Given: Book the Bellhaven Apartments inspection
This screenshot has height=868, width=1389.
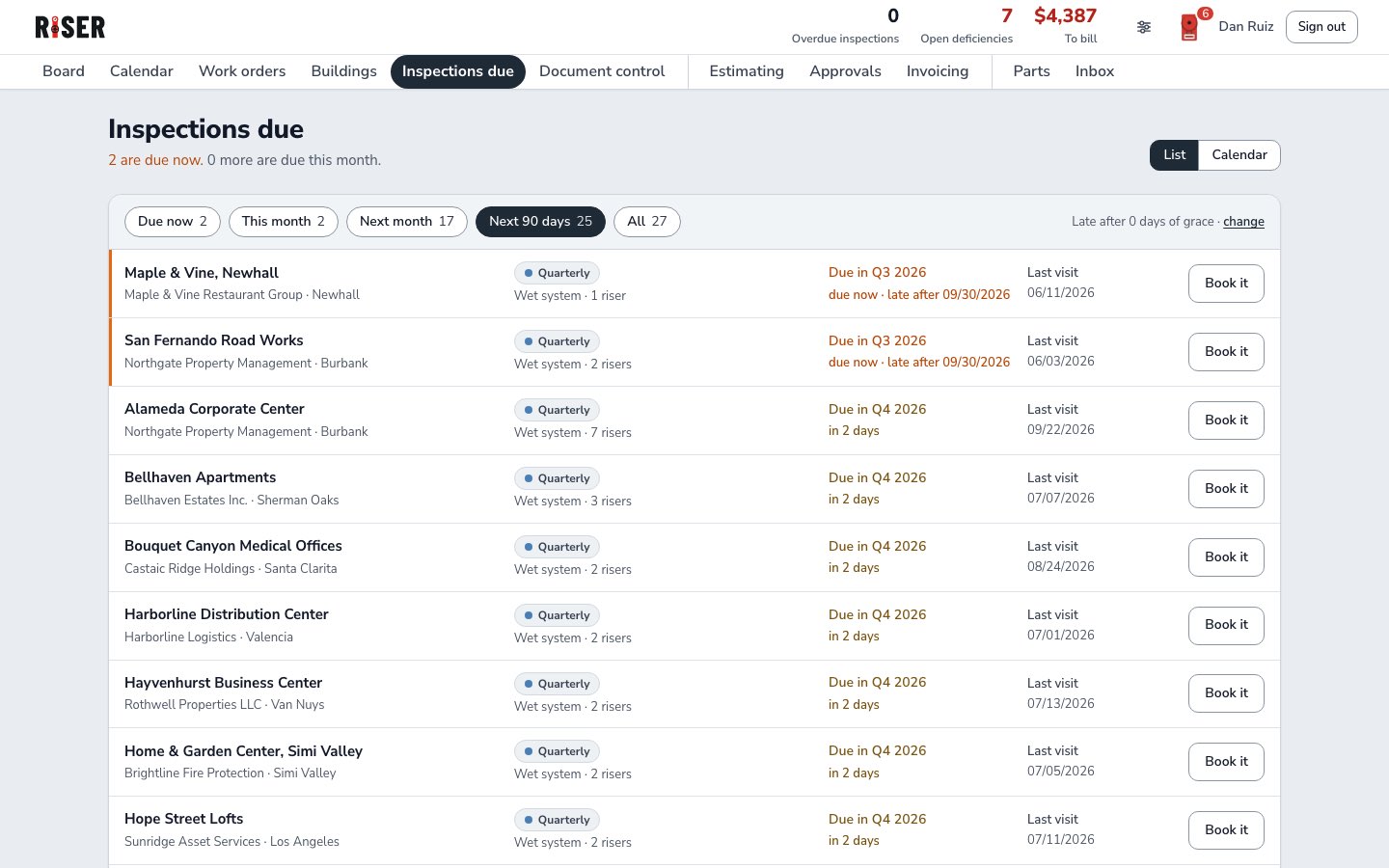Looking at the screenshot, I should pos(1226,489).
